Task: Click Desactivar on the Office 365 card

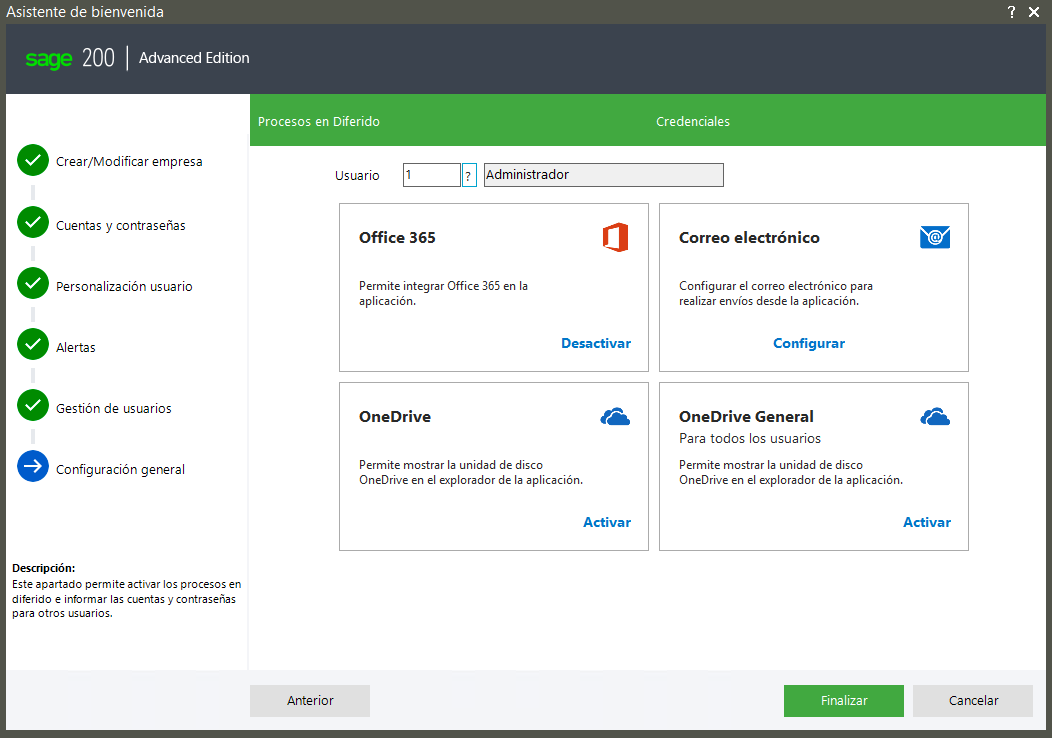Action: pos(596,344)
